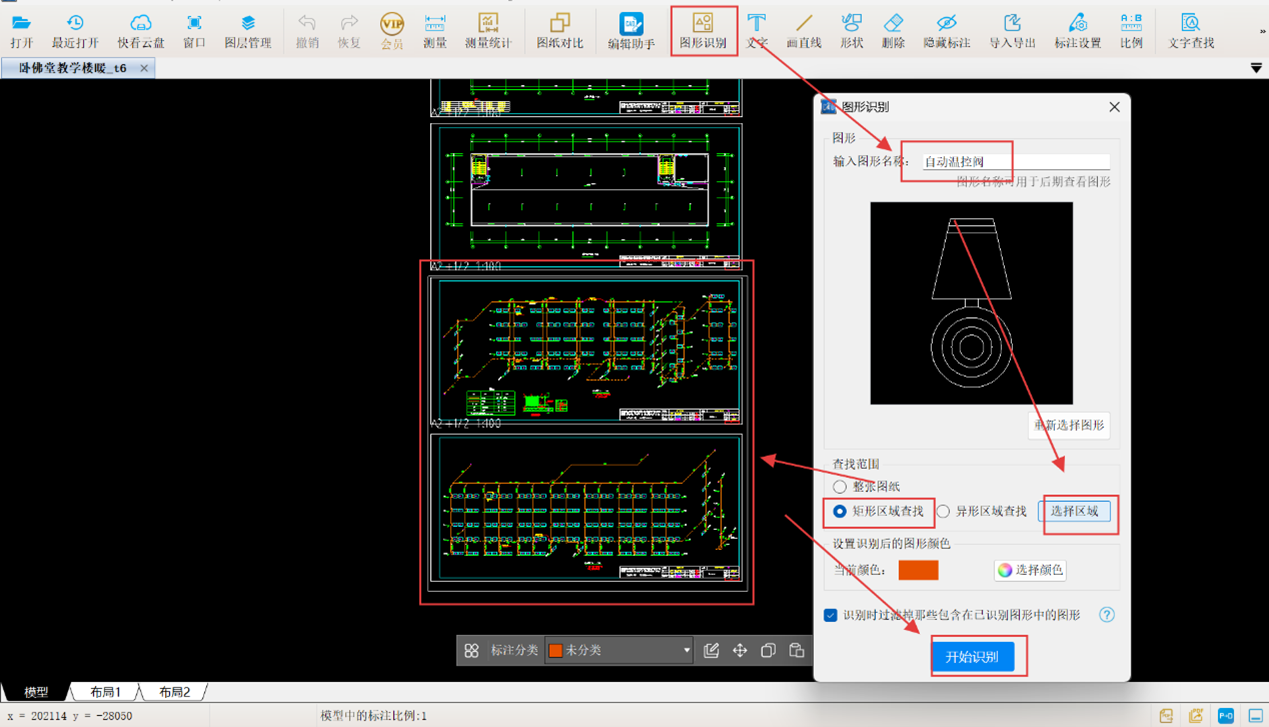Viewport: 1269px width, 727px height.
Task: Open the 快看云盘 cloud drive tool
Action: (140, 30)
